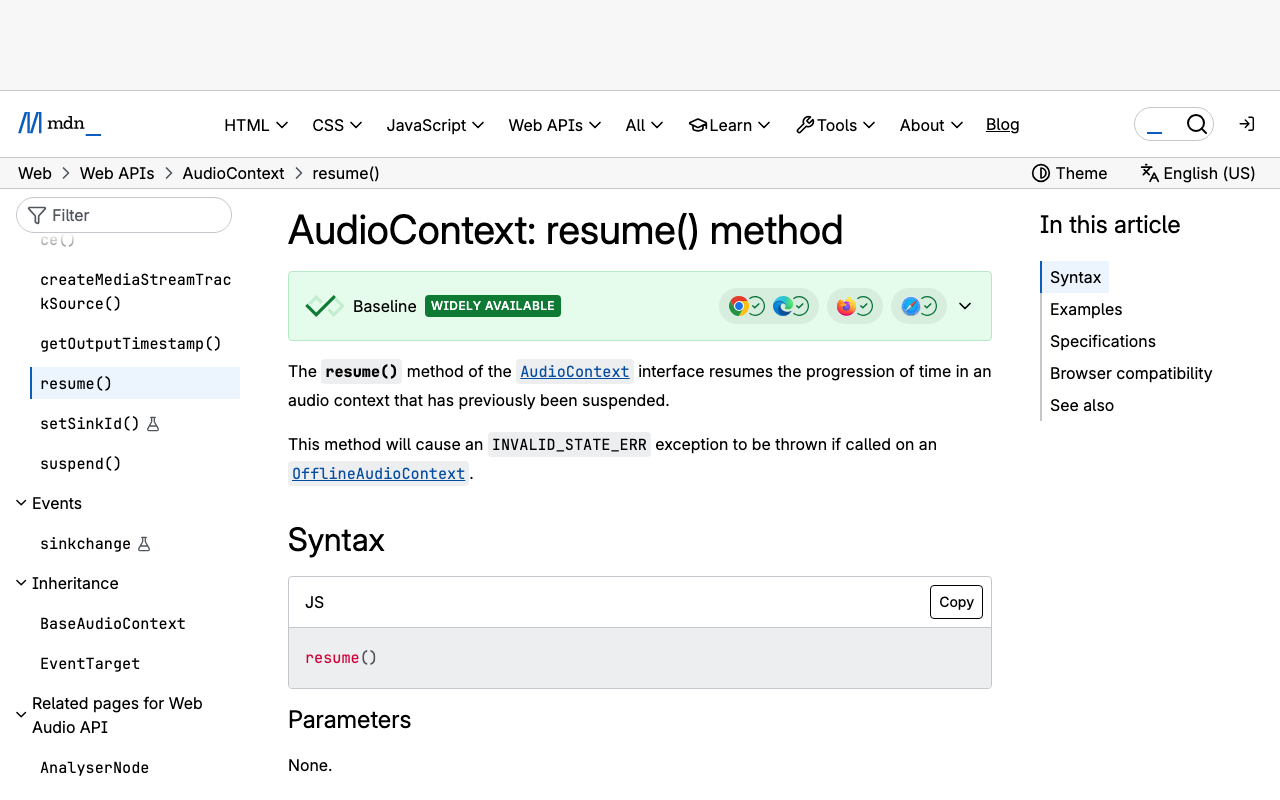Open the Tools navigation menu
Viewport: 1280px width, 800px height.
(x=836, y=125)
